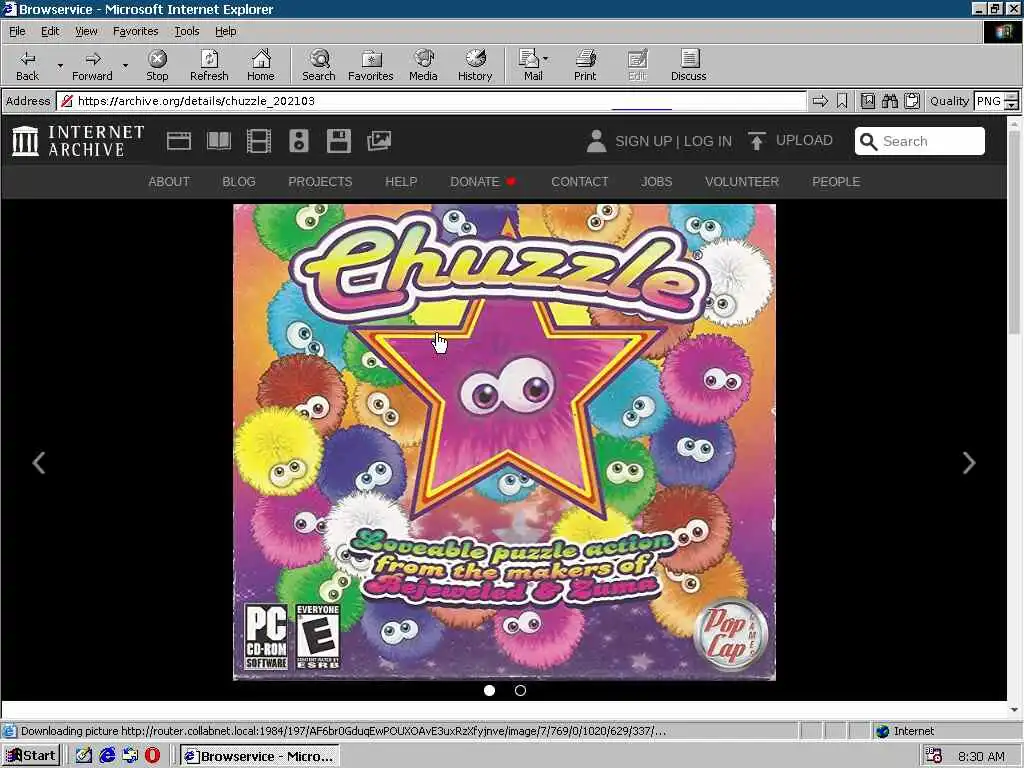Click the user avatar icon
Screen dimensions: 1024x768
596,141
